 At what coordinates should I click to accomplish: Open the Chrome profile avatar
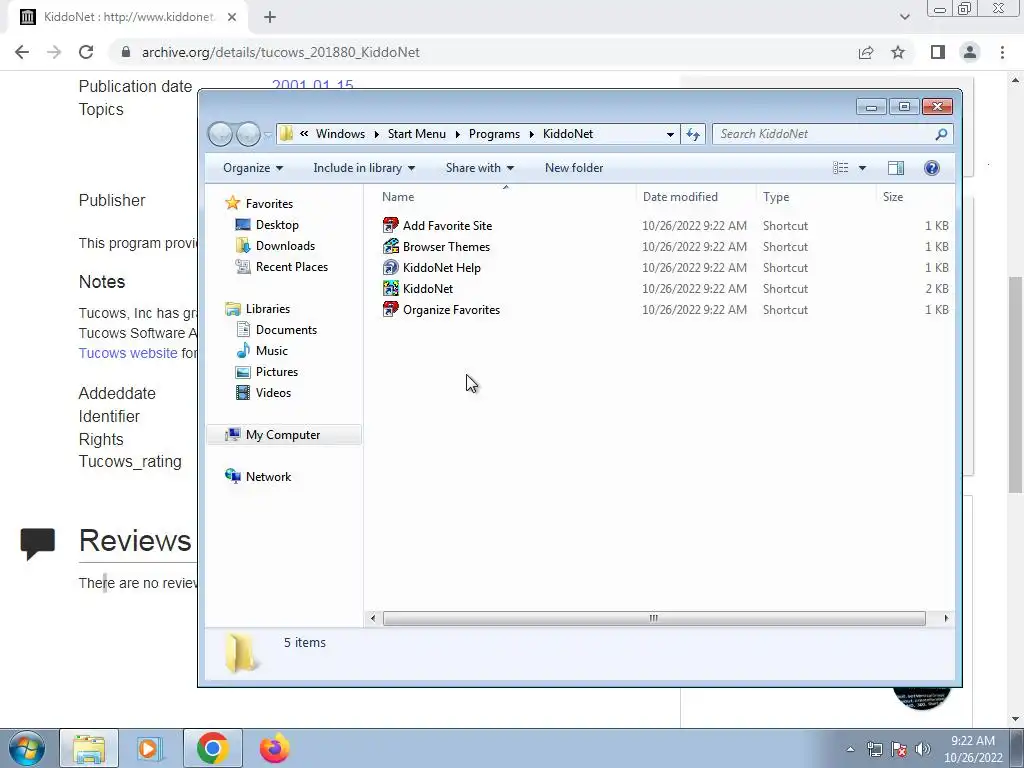coord(970,52)
